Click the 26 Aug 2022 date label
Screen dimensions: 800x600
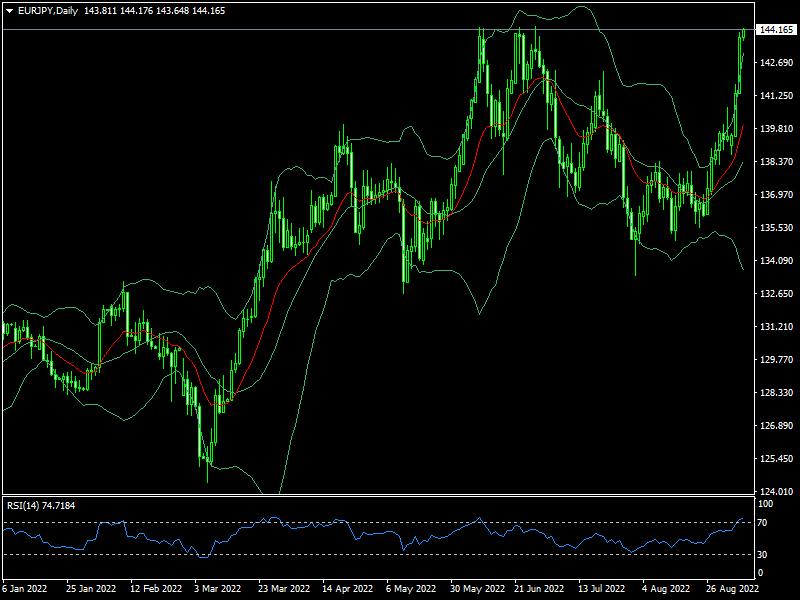tap(732, 589)
